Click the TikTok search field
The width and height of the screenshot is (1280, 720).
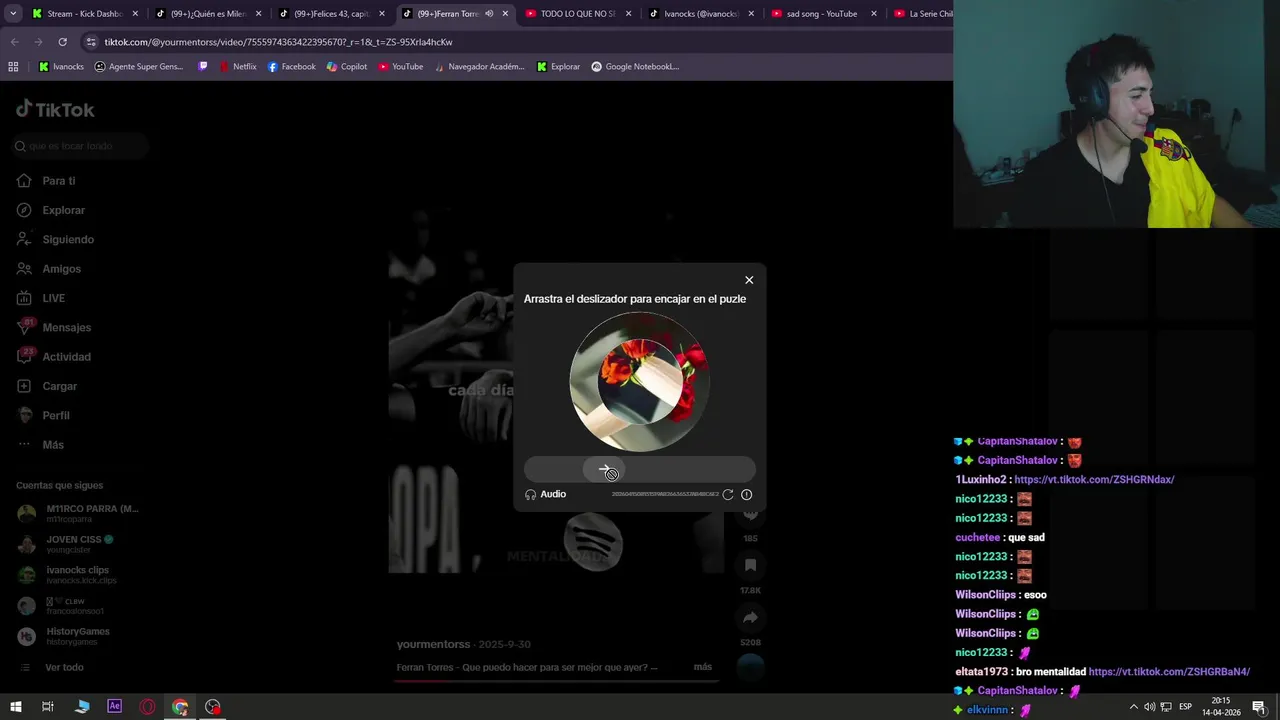(80, 146)
